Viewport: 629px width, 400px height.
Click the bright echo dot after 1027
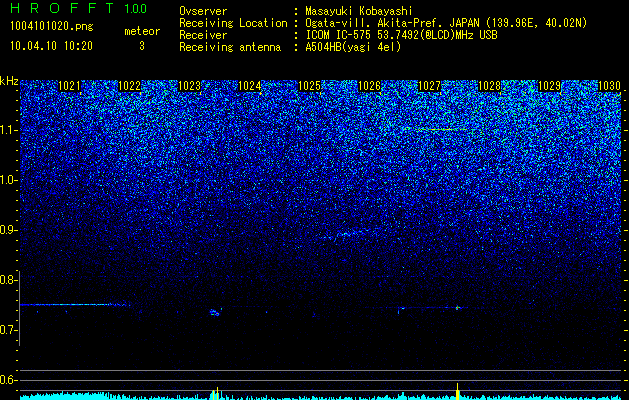click(457, 308)
